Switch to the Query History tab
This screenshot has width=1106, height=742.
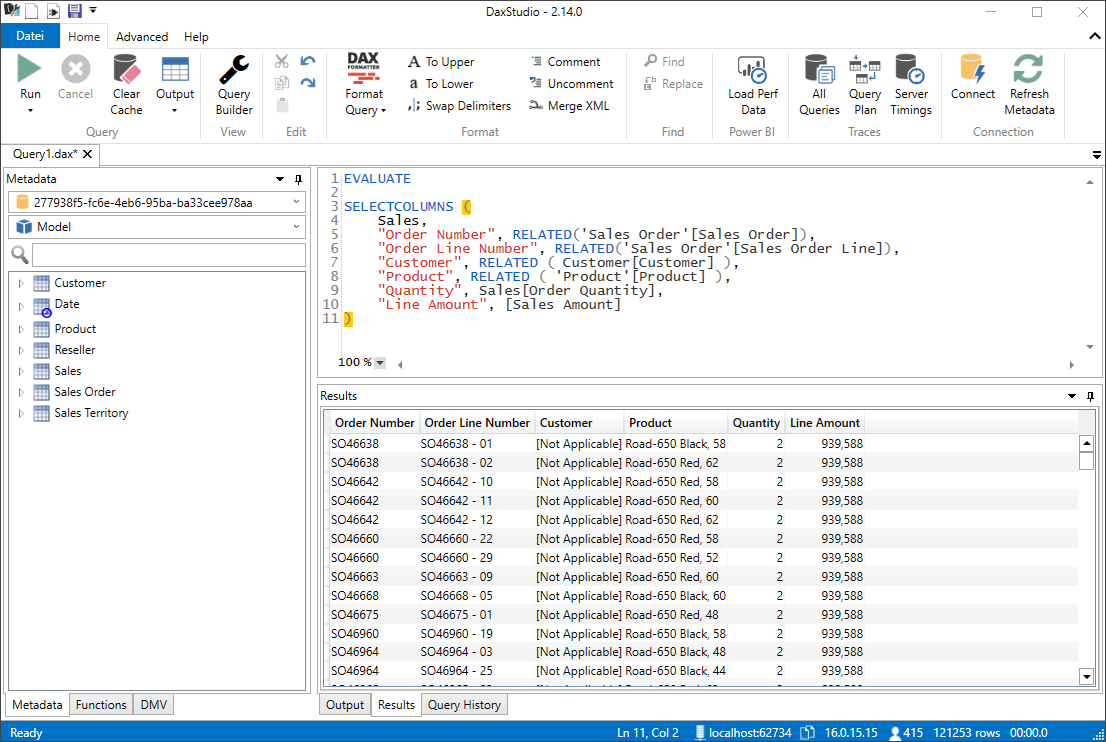(464, 705)
